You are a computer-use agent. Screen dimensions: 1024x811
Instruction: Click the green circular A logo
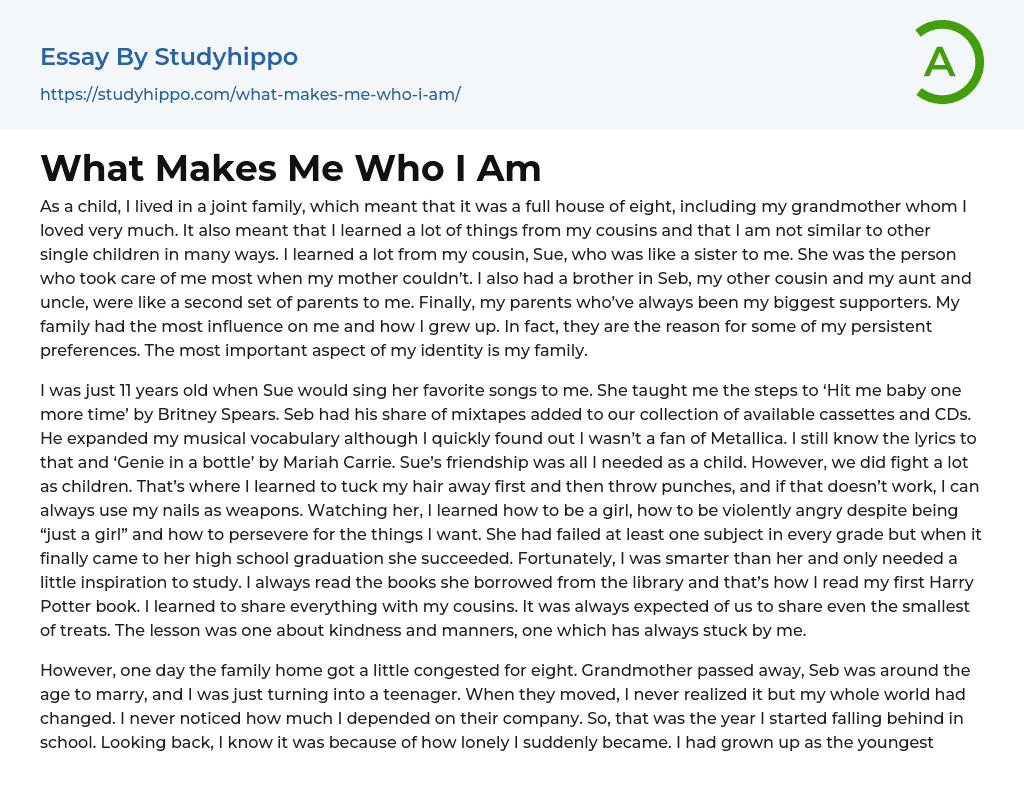pos(949,62)
